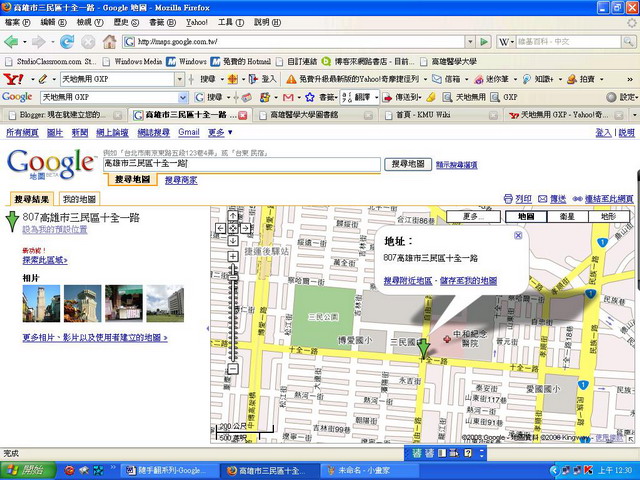Screen dimensions: 640x480
Task: Switch map to 衛星 satellite view
Action: (567, 216)
